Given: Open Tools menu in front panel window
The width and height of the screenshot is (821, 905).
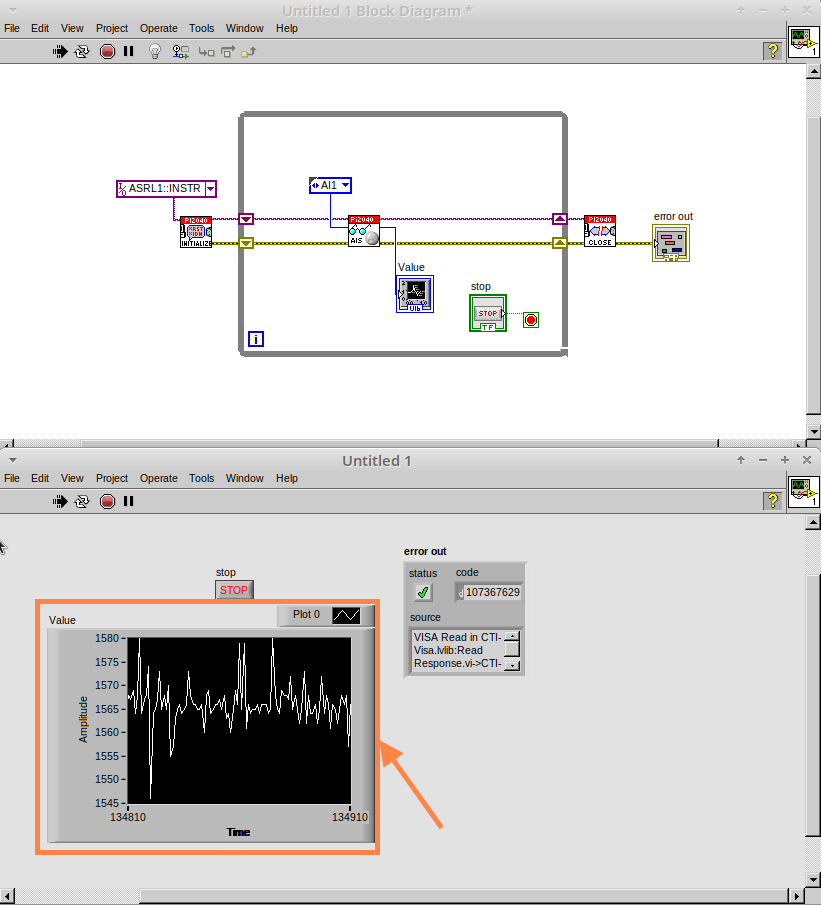Looking at the screenshot, I should click(x=201, y=478).
